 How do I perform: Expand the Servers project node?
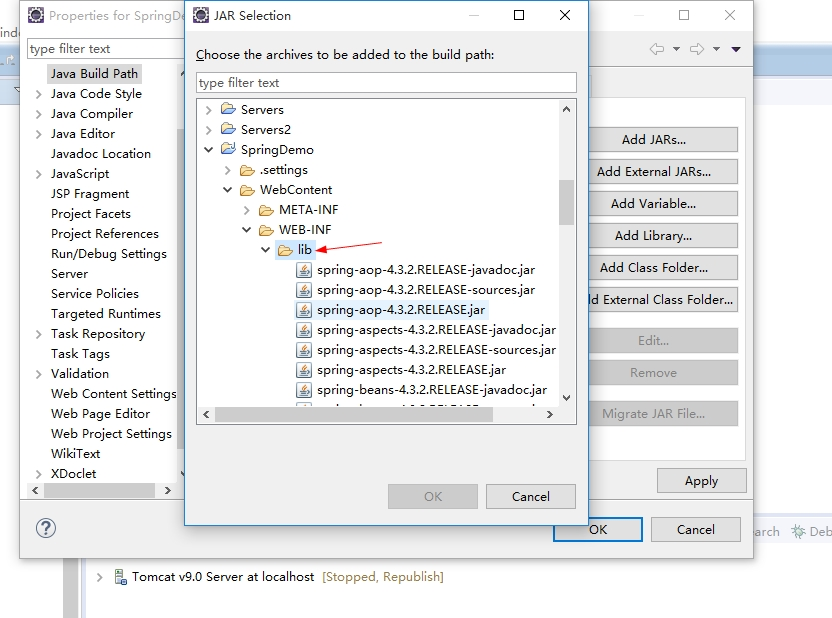(x=209, y=110)
